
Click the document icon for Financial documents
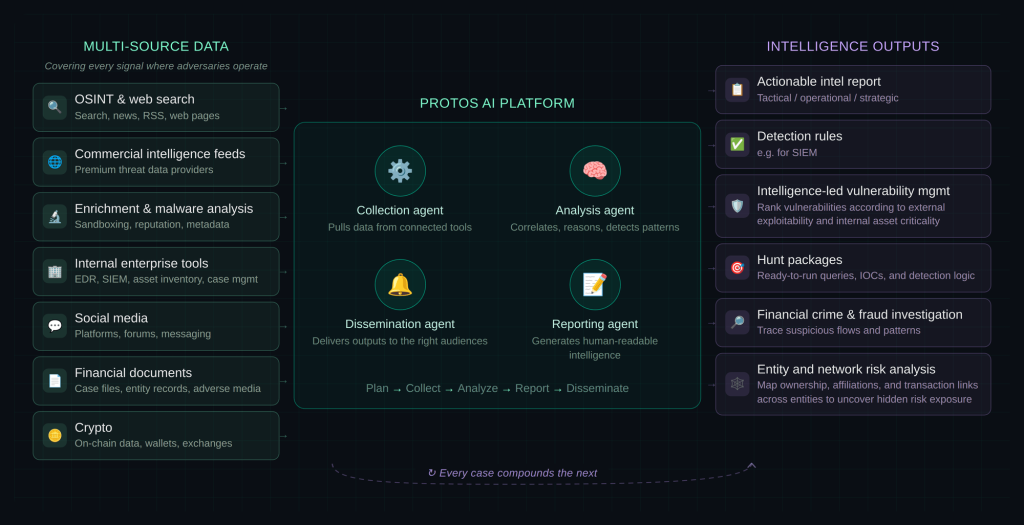tap(55, 381)
